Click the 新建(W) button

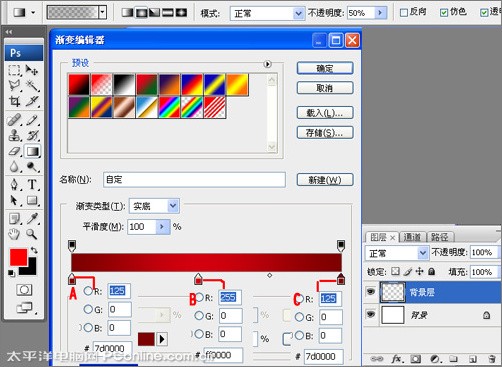[325, 180]
